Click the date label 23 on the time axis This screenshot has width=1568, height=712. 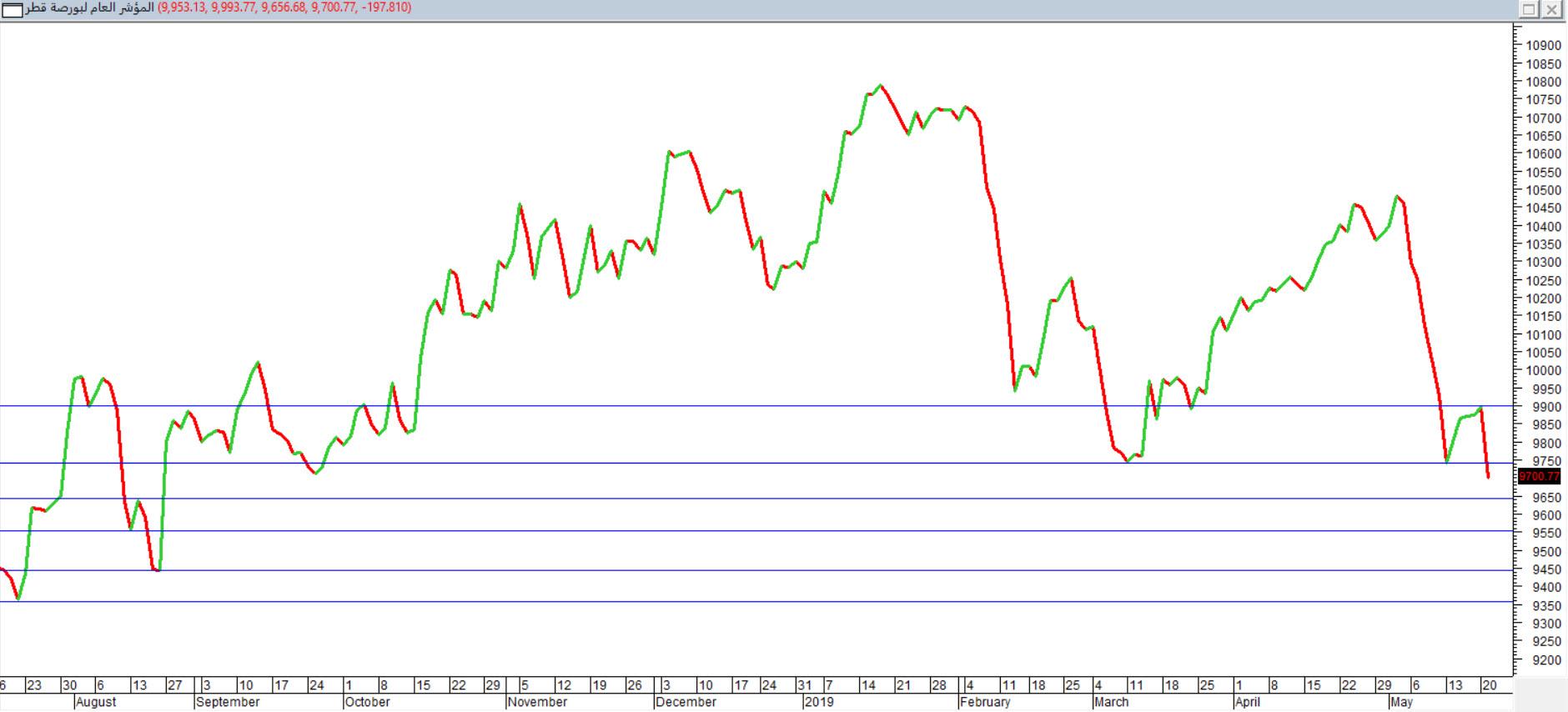click(x=34, y=685)
